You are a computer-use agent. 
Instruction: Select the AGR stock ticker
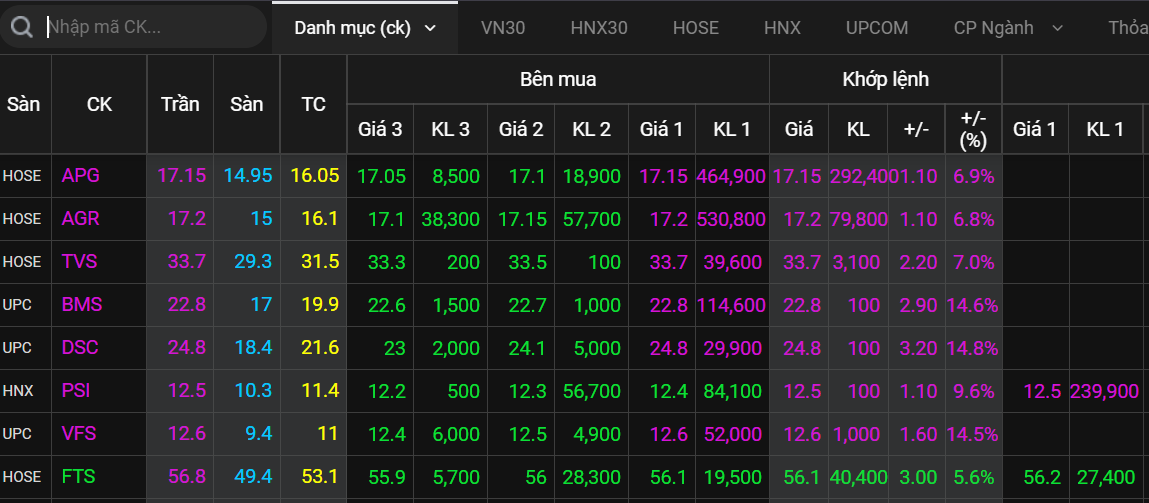click(x=81, y=218)
